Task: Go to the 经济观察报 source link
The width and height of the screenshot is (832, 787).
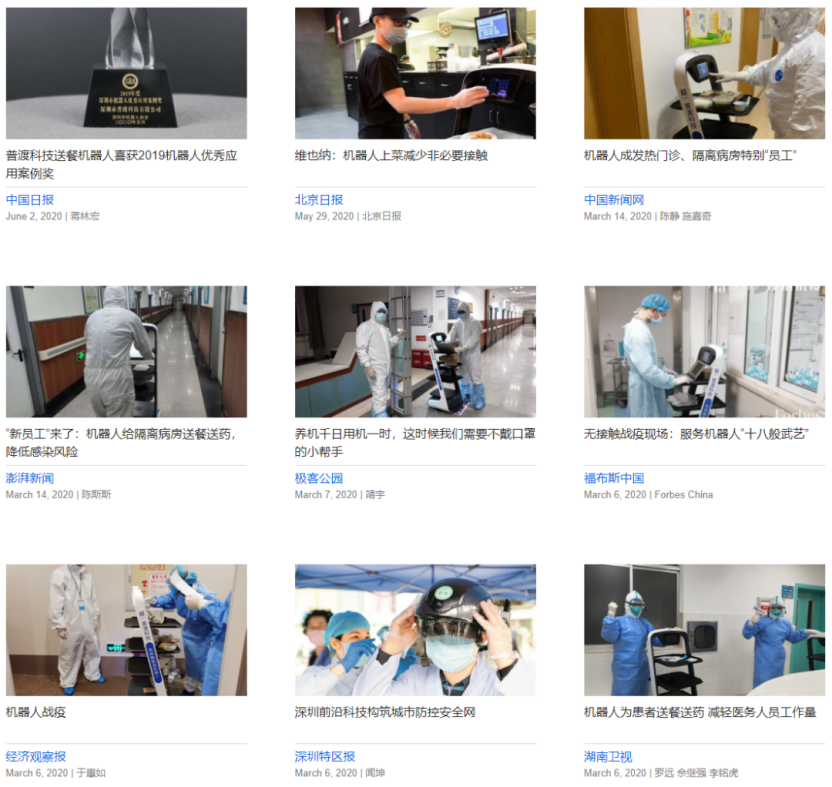Action: (x=36, y=756)
